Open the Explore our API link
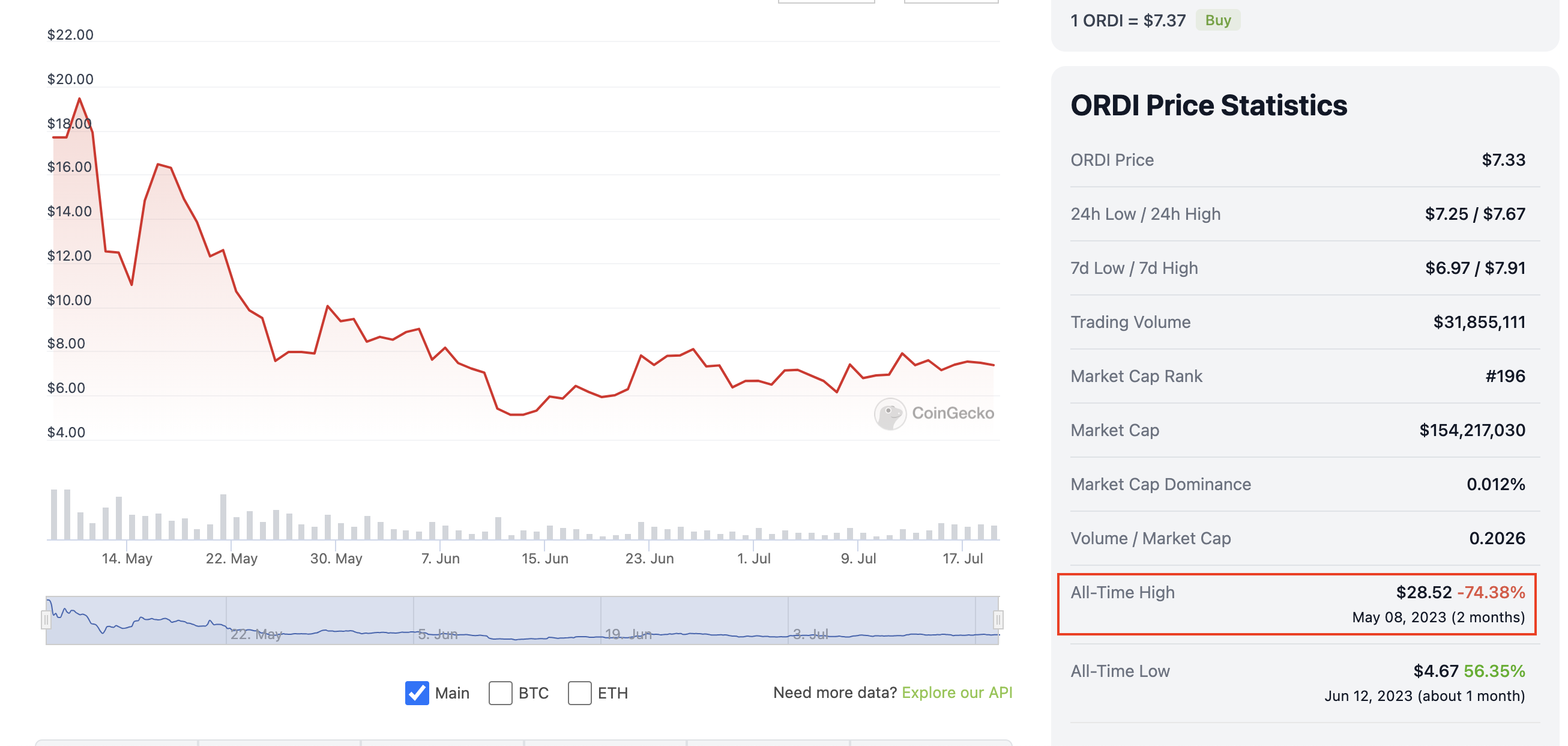Image resolution: width=1568 pixels, height=746 pixels. point(956,693)
